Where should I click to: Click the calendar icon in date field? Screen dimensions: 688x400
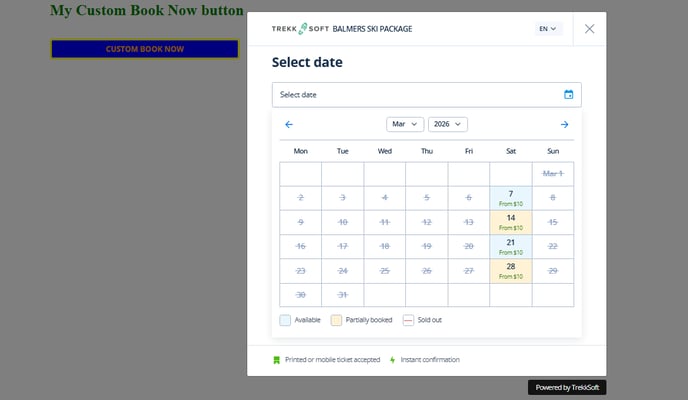click(x=568, y=95)
